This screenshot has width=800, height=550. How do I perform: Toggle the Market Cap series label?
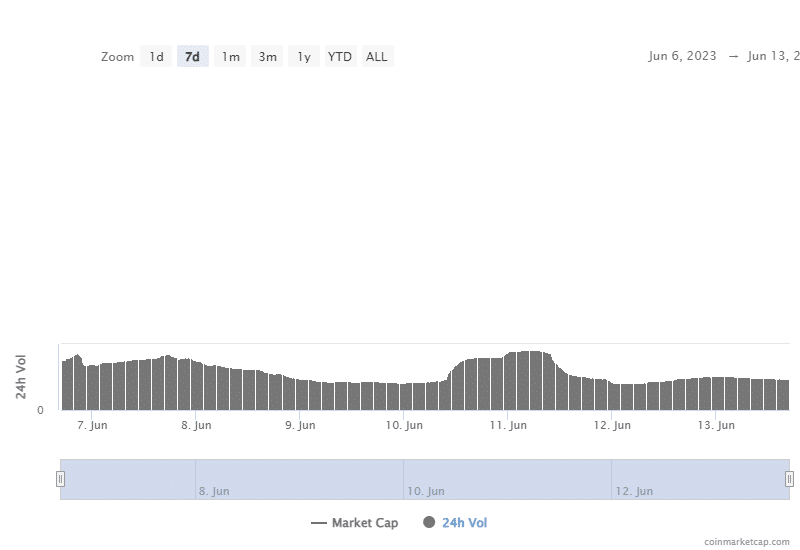(x=364, y=523)
